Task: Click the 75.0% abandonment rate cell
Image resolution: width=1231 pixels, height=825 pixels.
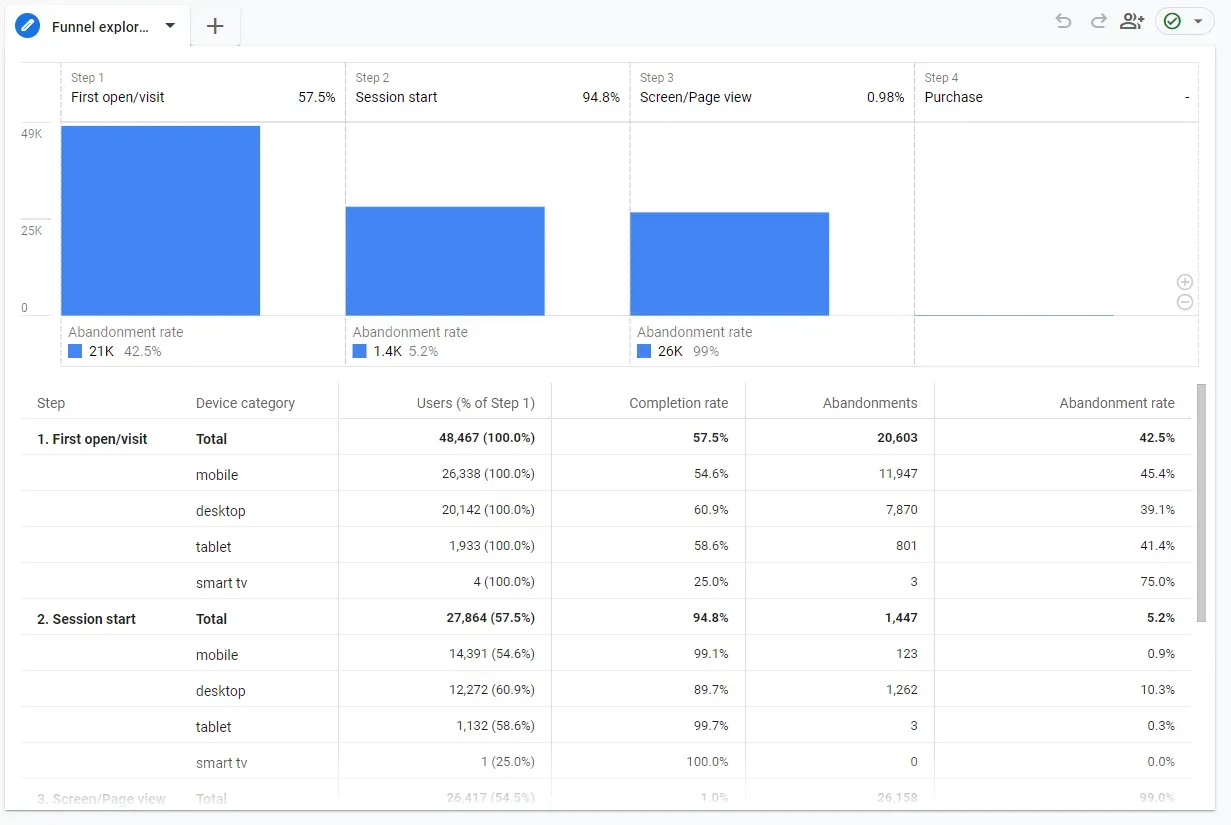Action: 1157,582
